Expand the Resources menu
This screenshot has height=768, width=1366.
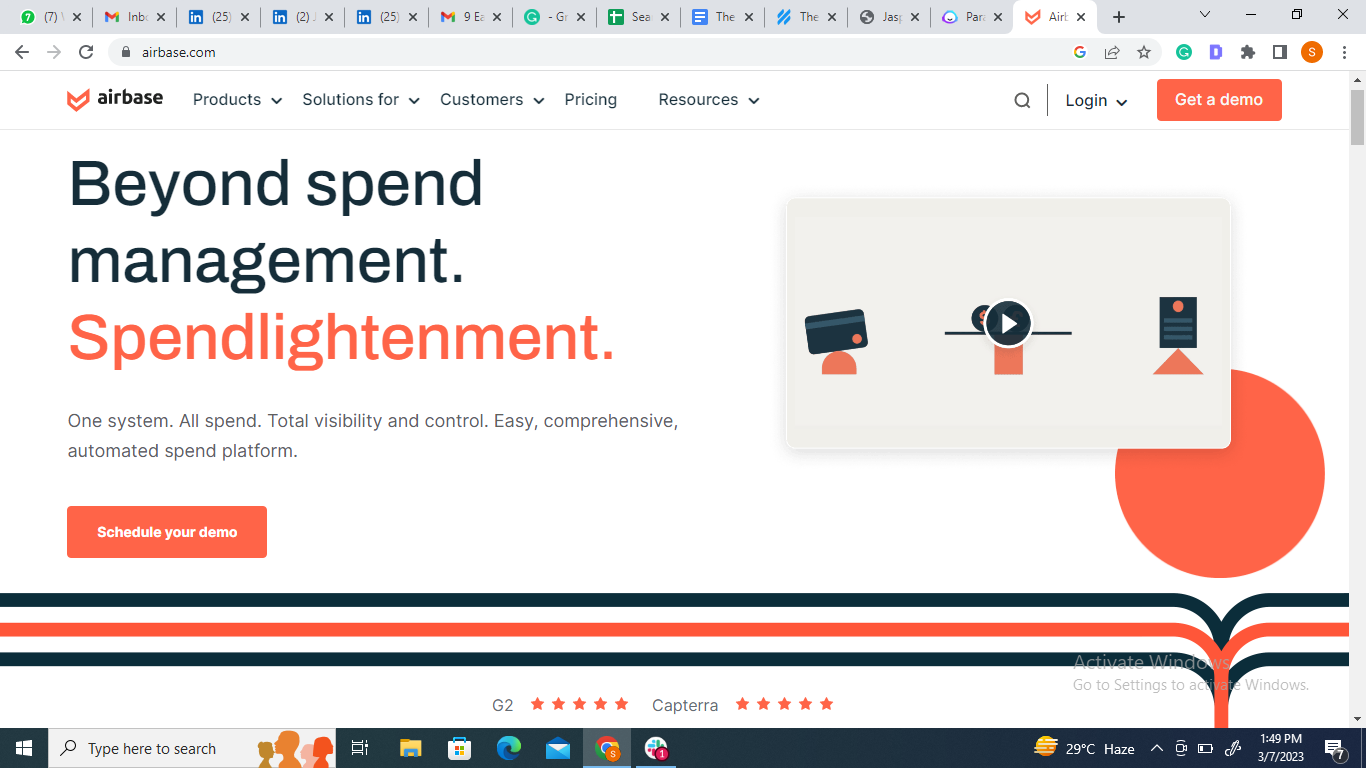coord(709,100)
